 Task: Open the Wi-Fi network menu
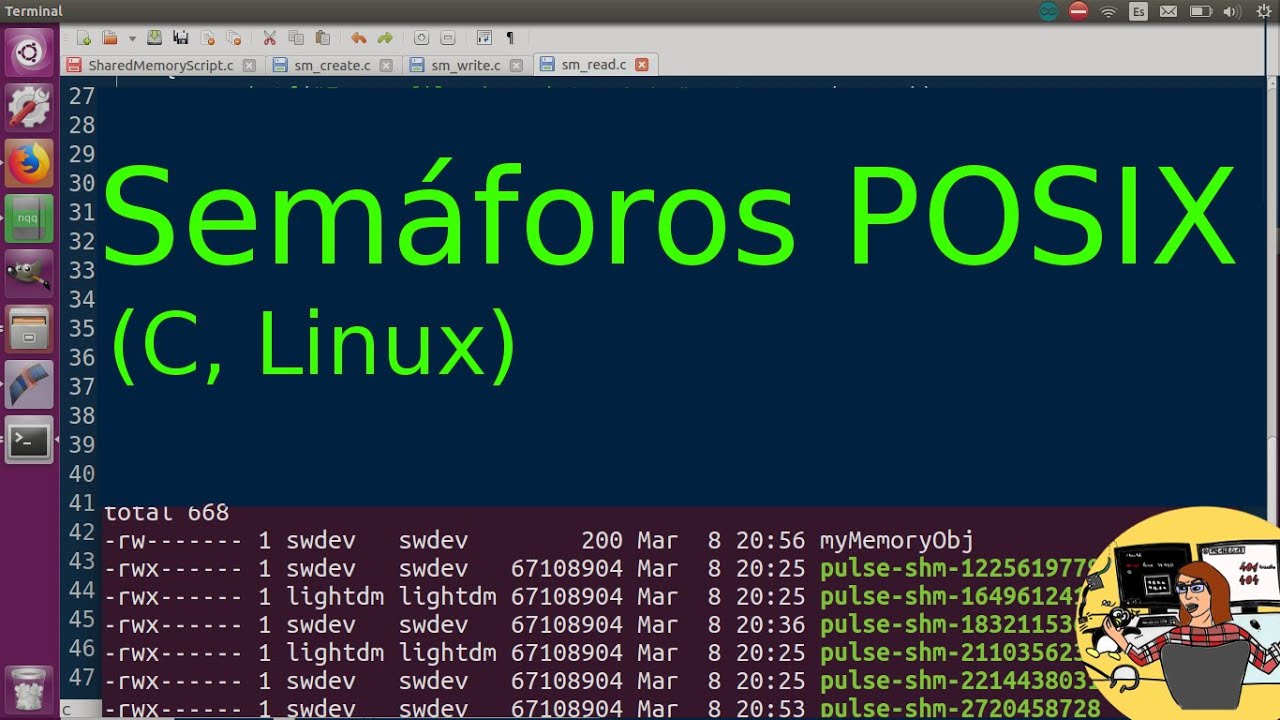[1108, 11]
